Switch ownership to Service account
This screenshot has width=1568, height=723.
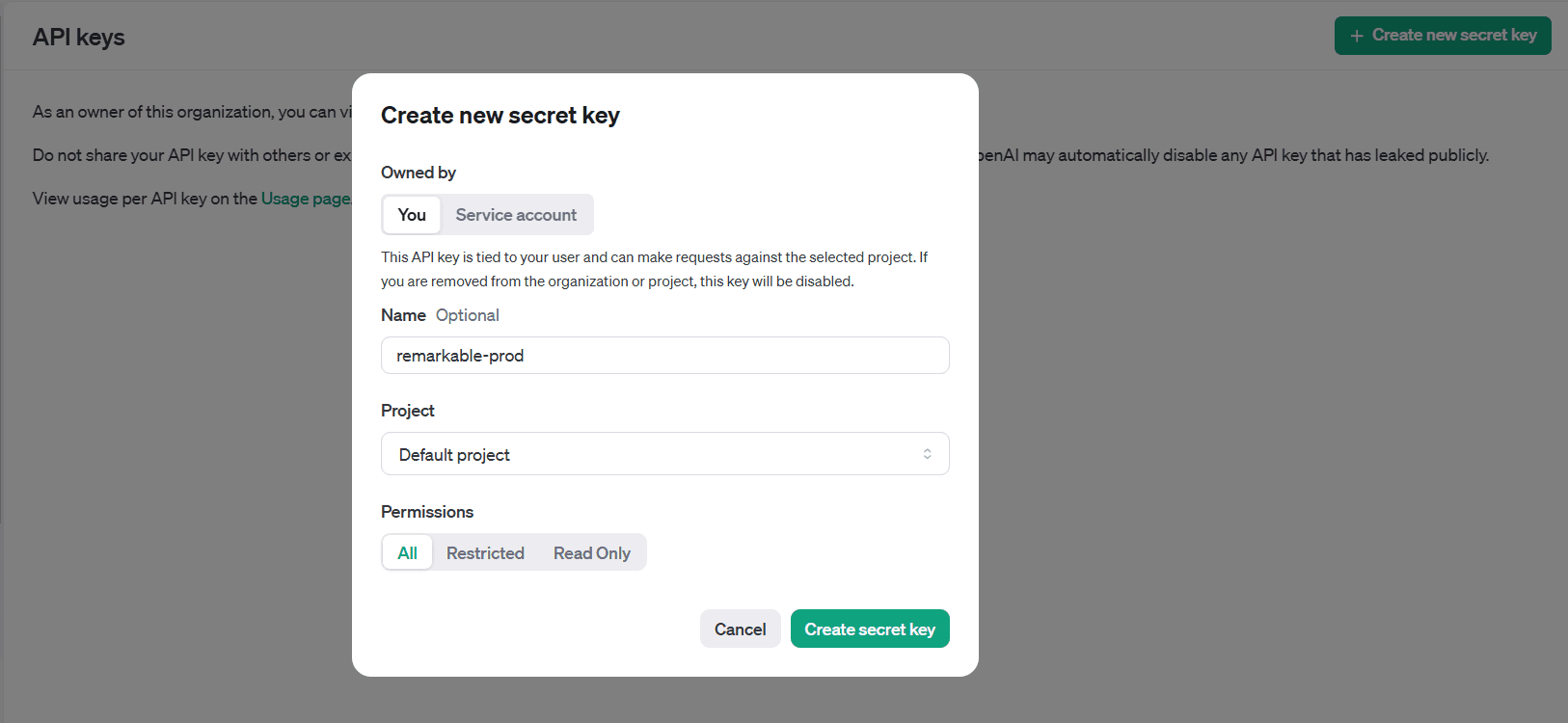[516, 215]
